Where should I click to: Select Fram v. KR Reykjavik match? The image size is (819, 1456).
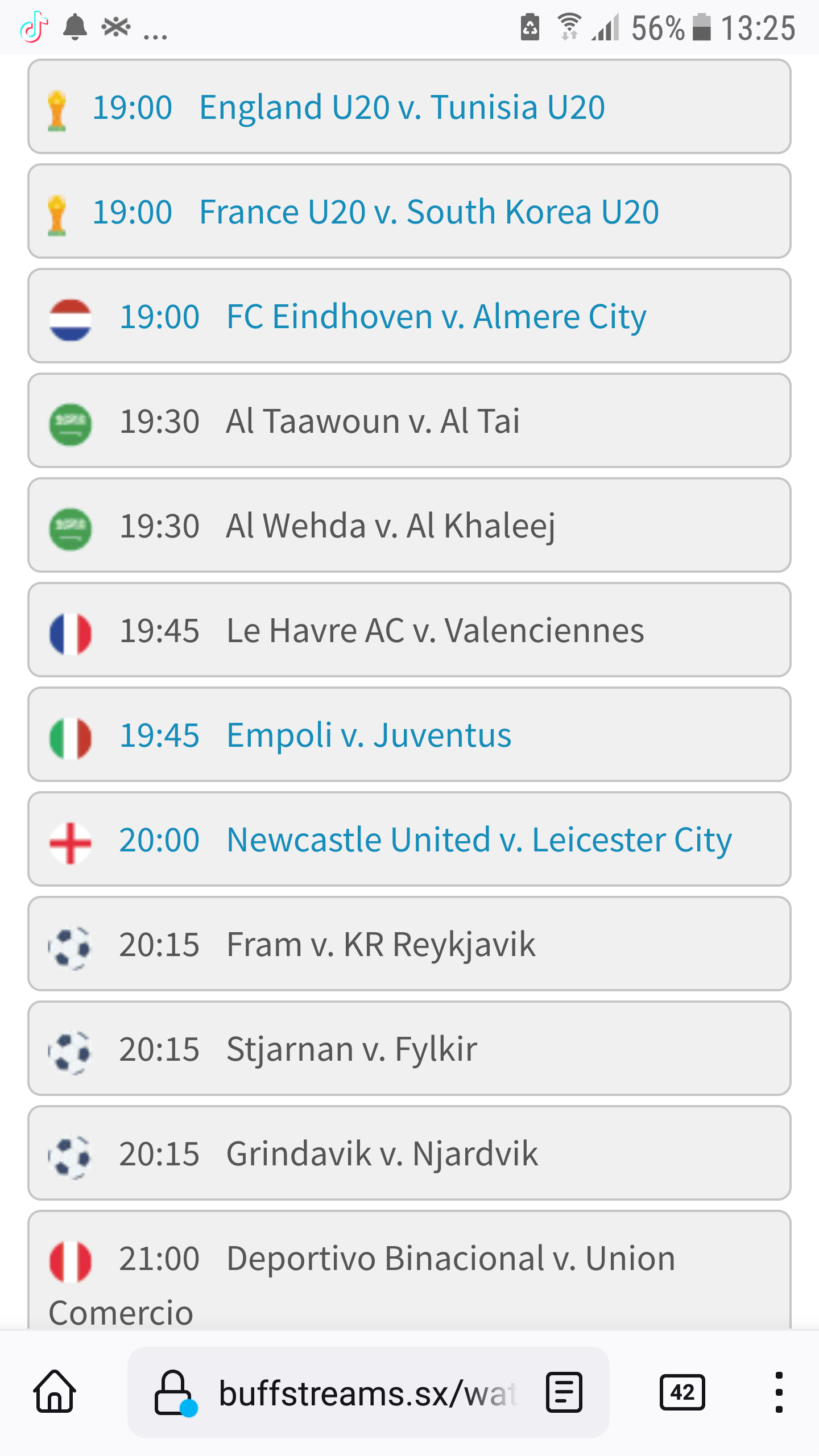coord(409,944)
